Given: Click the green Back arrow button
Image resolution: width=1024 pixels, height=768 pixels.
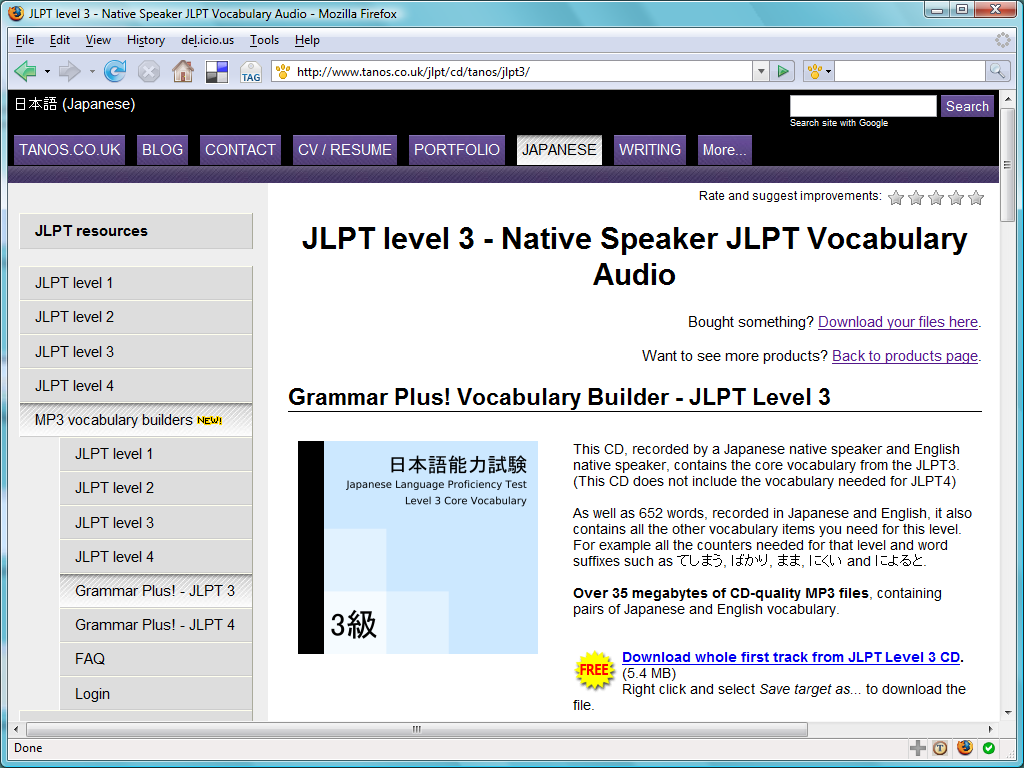Looking at the screenshot, I should pos(25,71).
